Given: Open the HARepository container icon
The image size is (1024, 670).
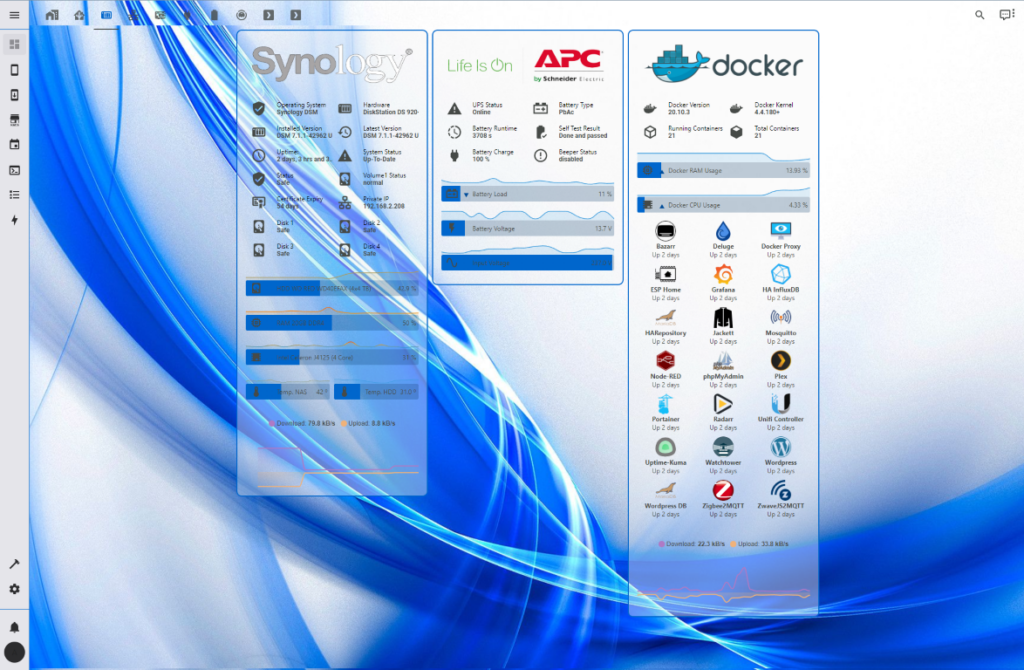Looking at the screenshot, I should (665, 317).
